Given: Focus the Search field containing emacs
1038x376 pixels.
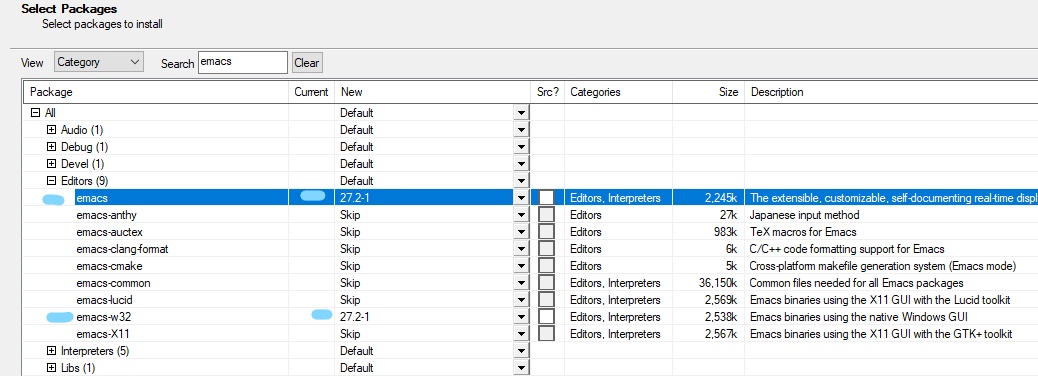Looking at the screenshot, I should click(x=242, y=62).
